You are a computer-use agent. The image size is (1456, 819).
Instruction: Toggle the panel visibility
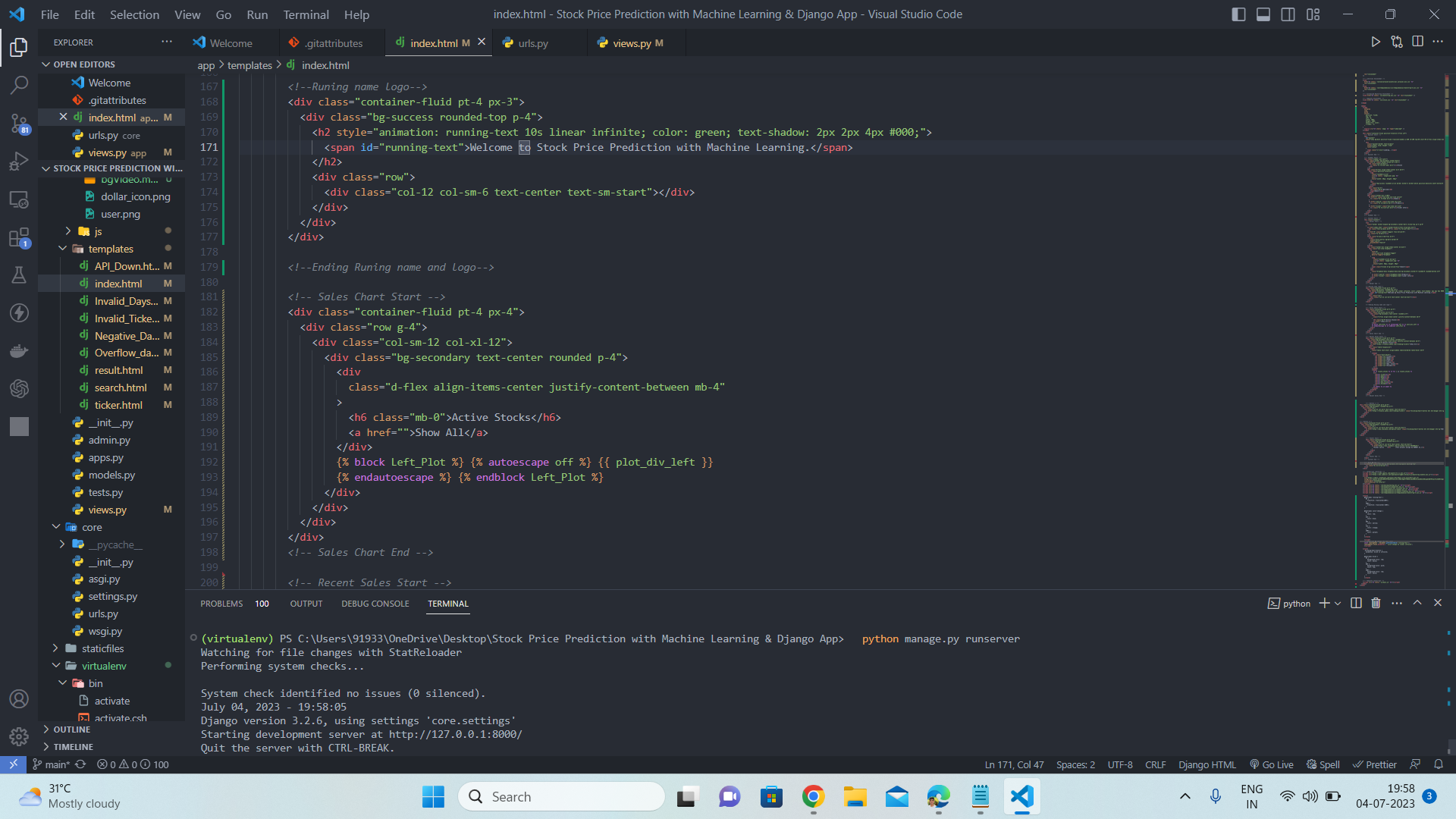[x=1263, y=14]
